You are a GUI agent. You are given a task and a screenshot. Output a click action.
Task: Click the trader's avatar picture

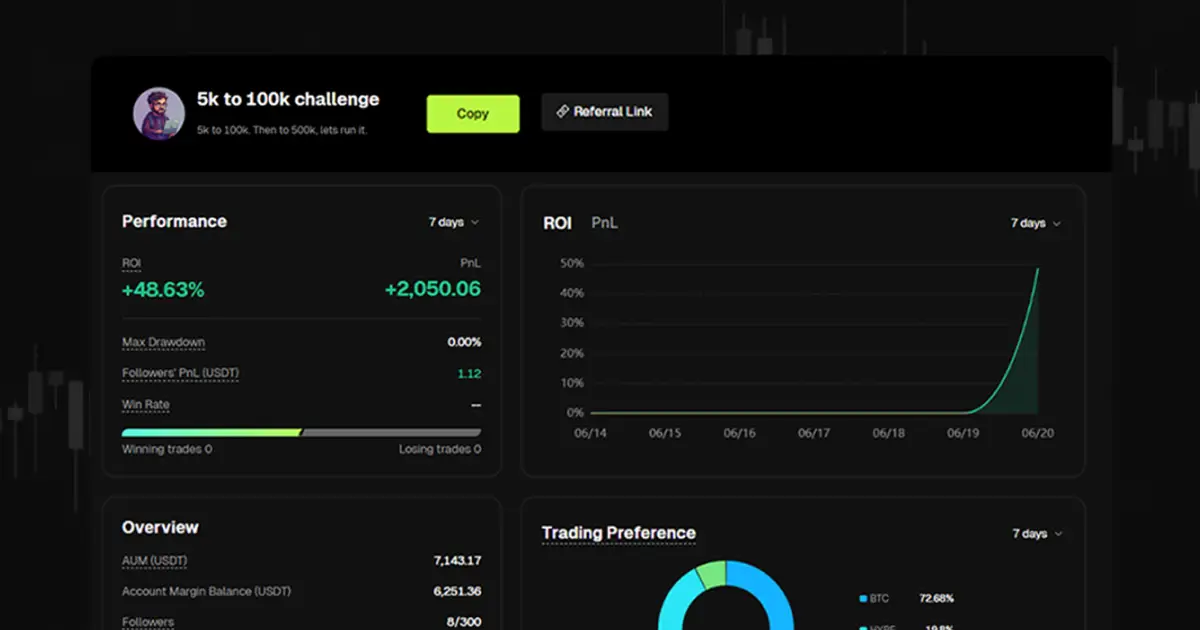(159, 114)
